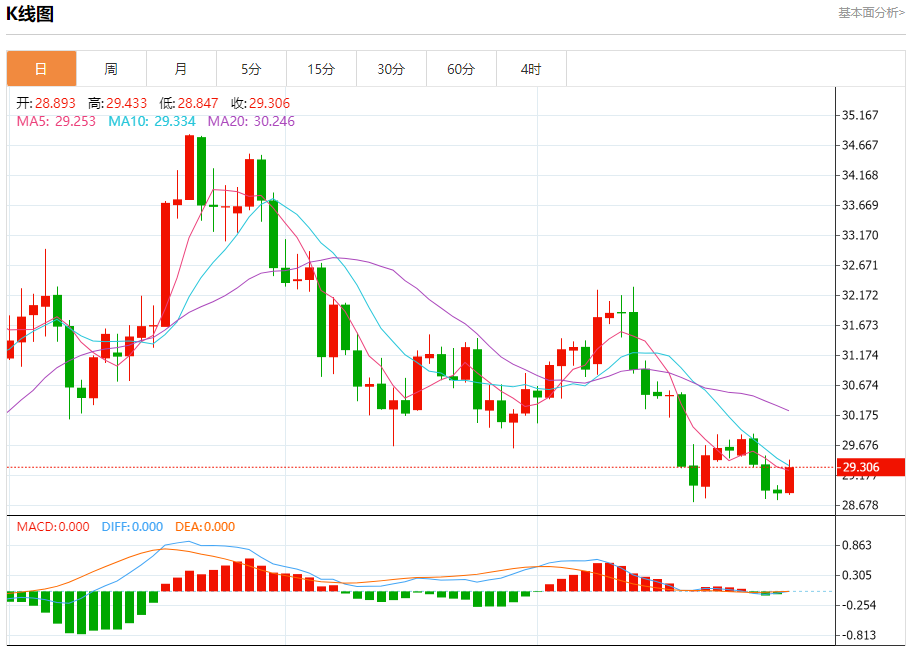This screenshot has height=646, width=909.
Task: Click the 34.667 price axis label
Action: click(860, 145)
